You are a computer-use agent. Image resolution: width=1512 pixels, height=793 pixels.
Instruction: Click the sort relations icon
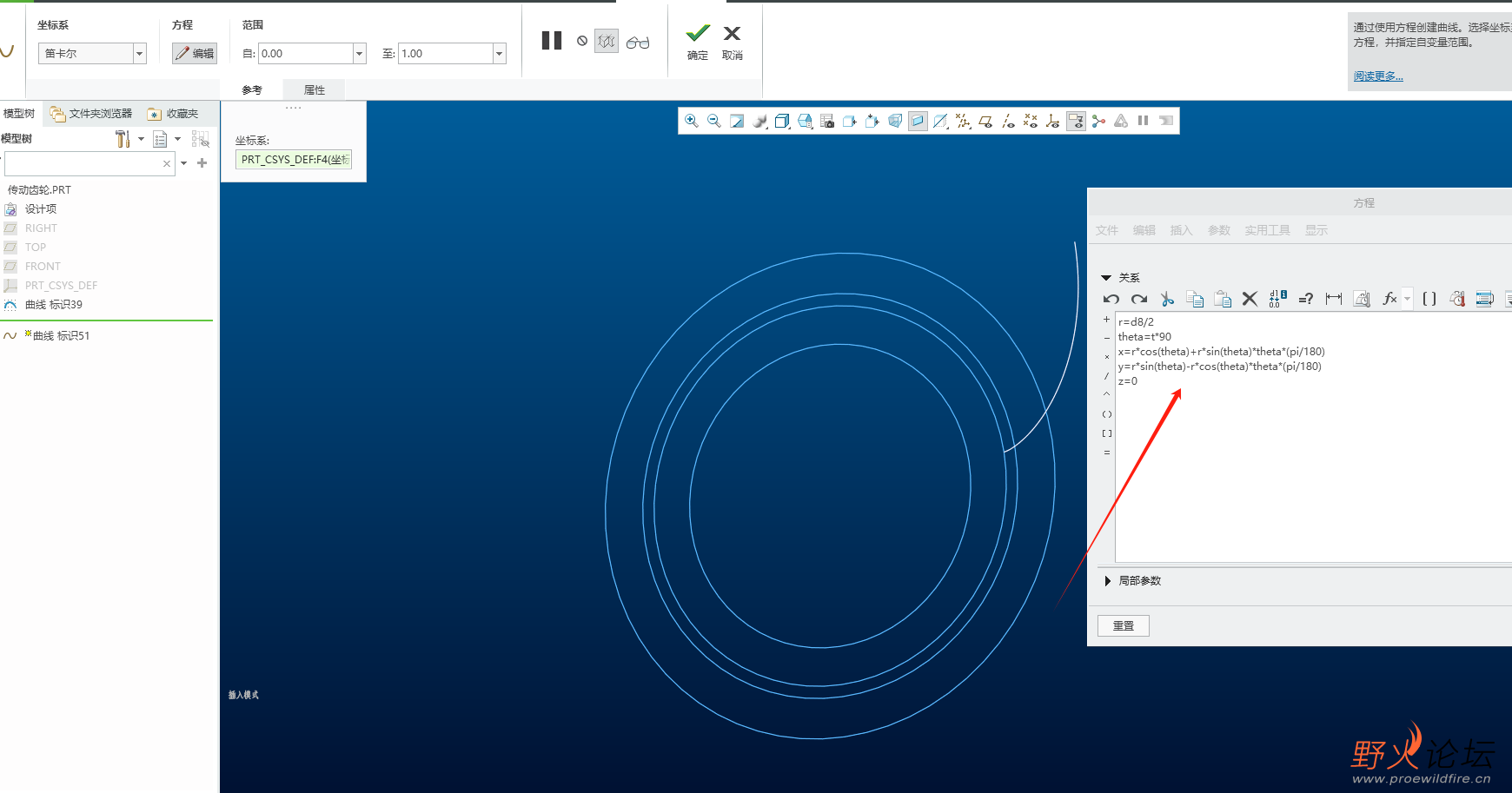[x=1485, y=299]
